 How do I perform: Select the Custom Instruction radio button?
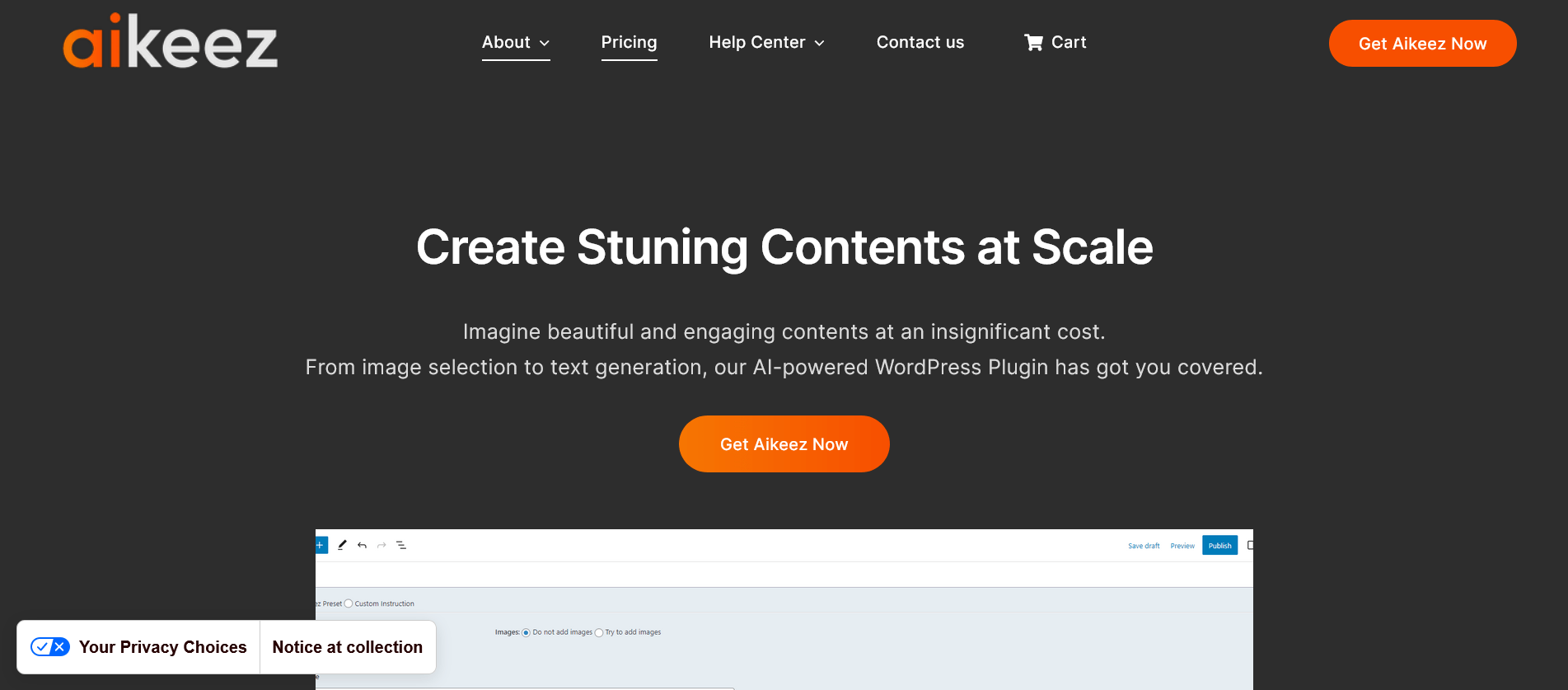pos(349,603)
